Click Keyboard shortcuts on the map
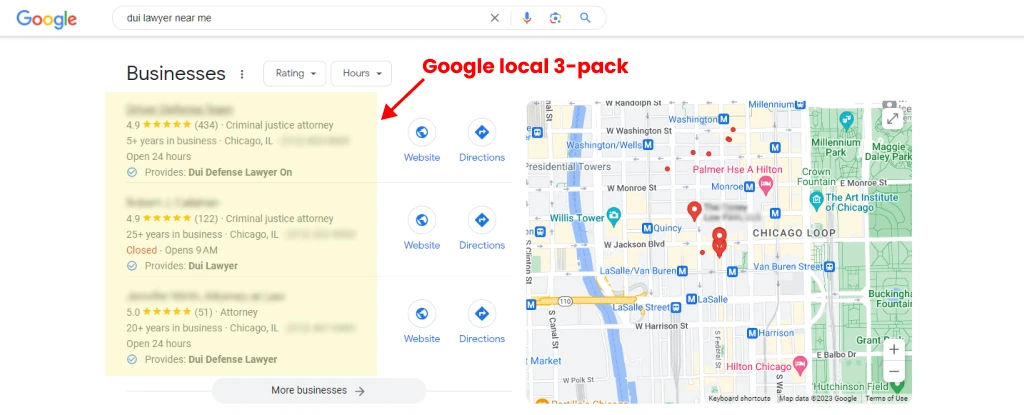The width and height of the screenshot is (1024, 415). (739, 399)
